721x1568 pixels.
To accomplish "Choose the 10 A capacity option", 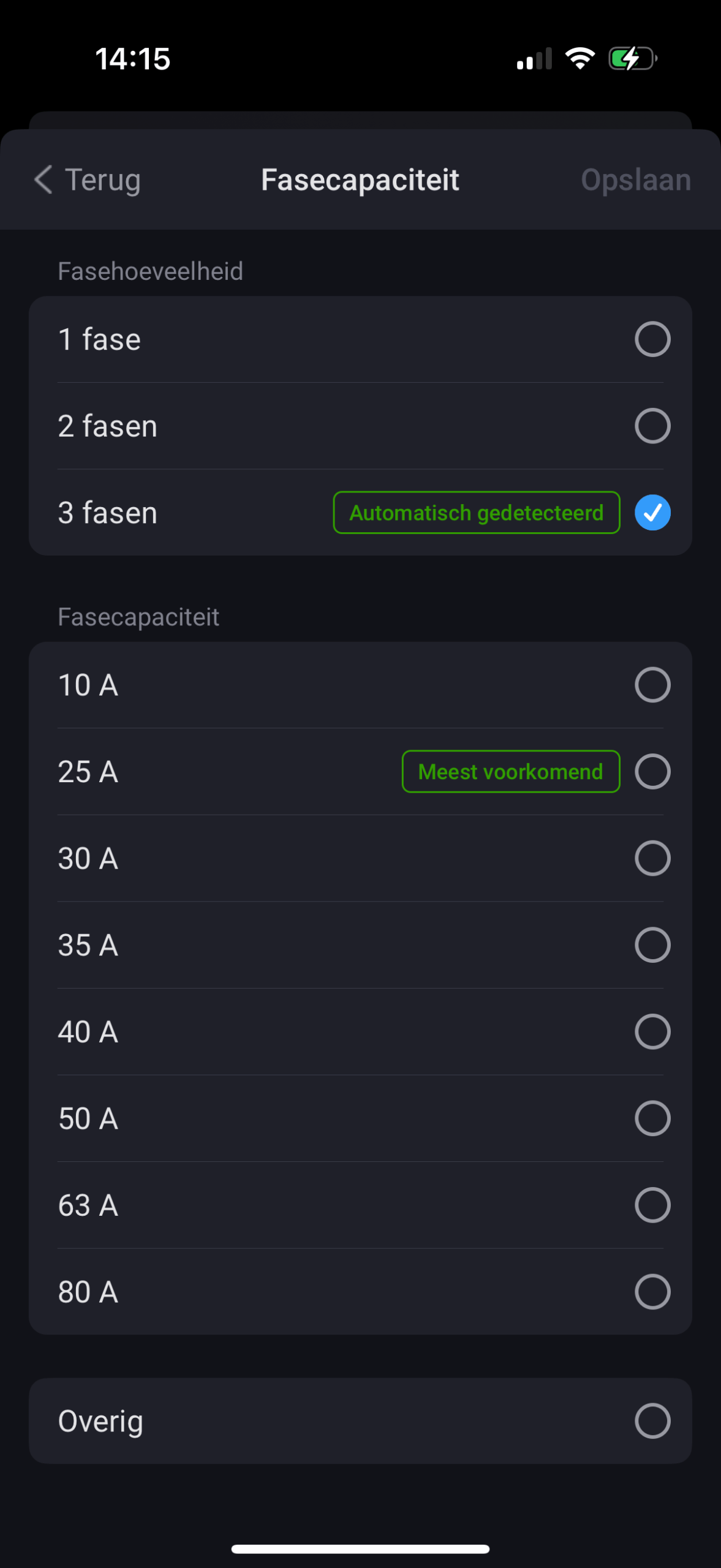I will (x=652, y=685).
